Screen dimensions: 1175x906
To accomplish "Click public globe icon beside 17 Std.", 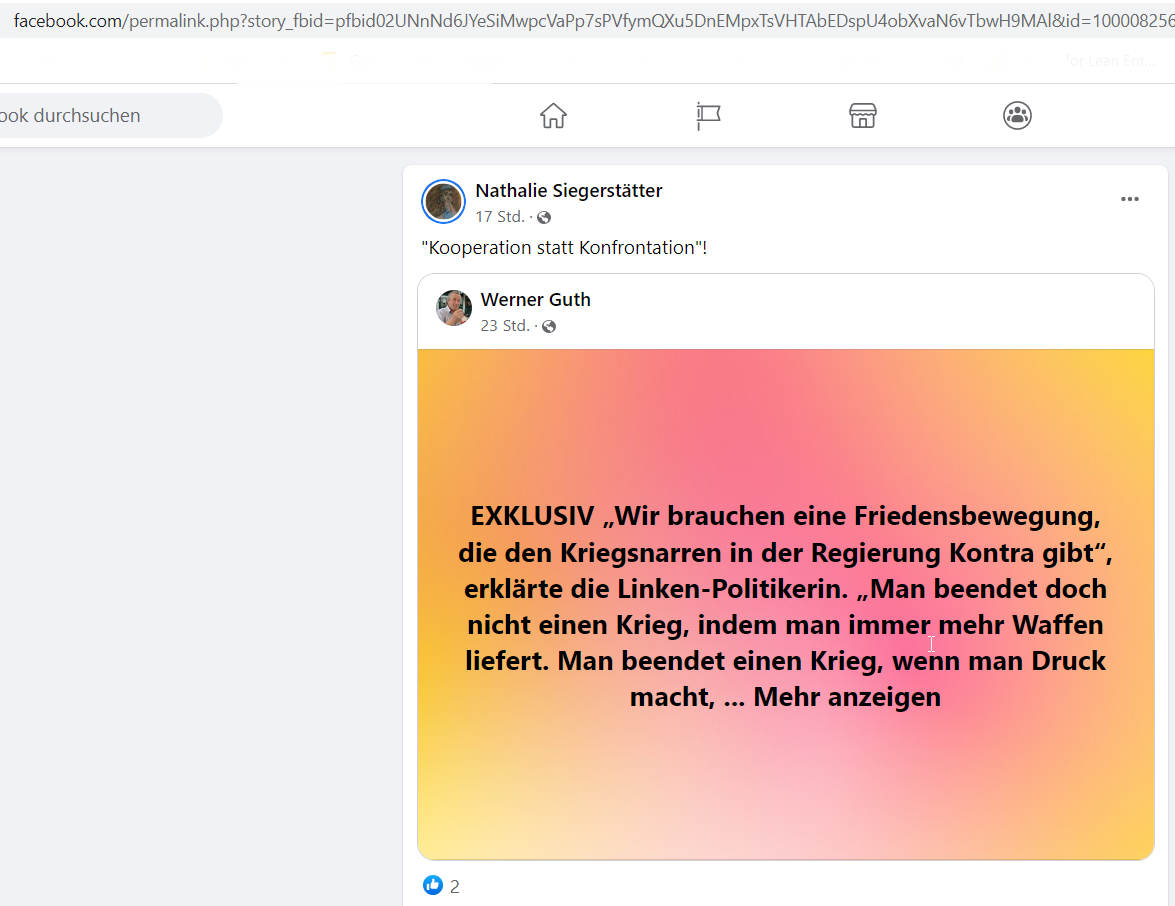I will coord(544,217).
